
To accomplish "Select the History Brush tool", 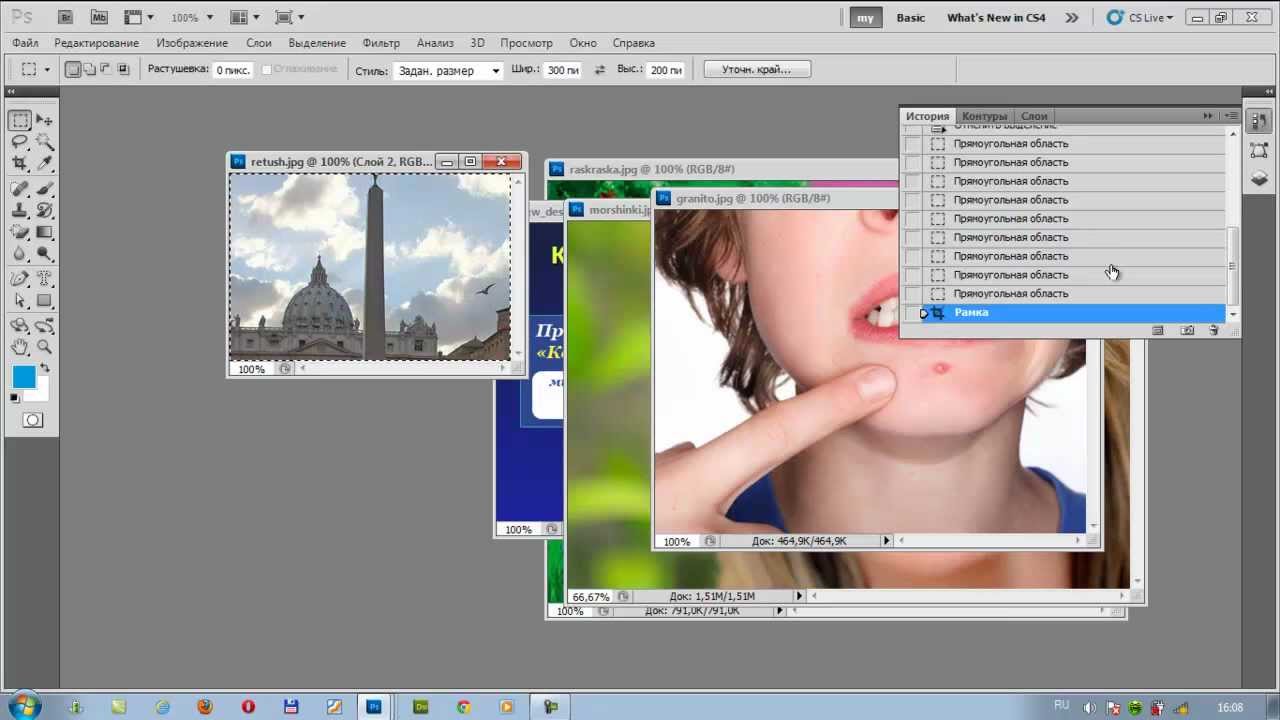I will pyautogui.click(x=44, y=211).
